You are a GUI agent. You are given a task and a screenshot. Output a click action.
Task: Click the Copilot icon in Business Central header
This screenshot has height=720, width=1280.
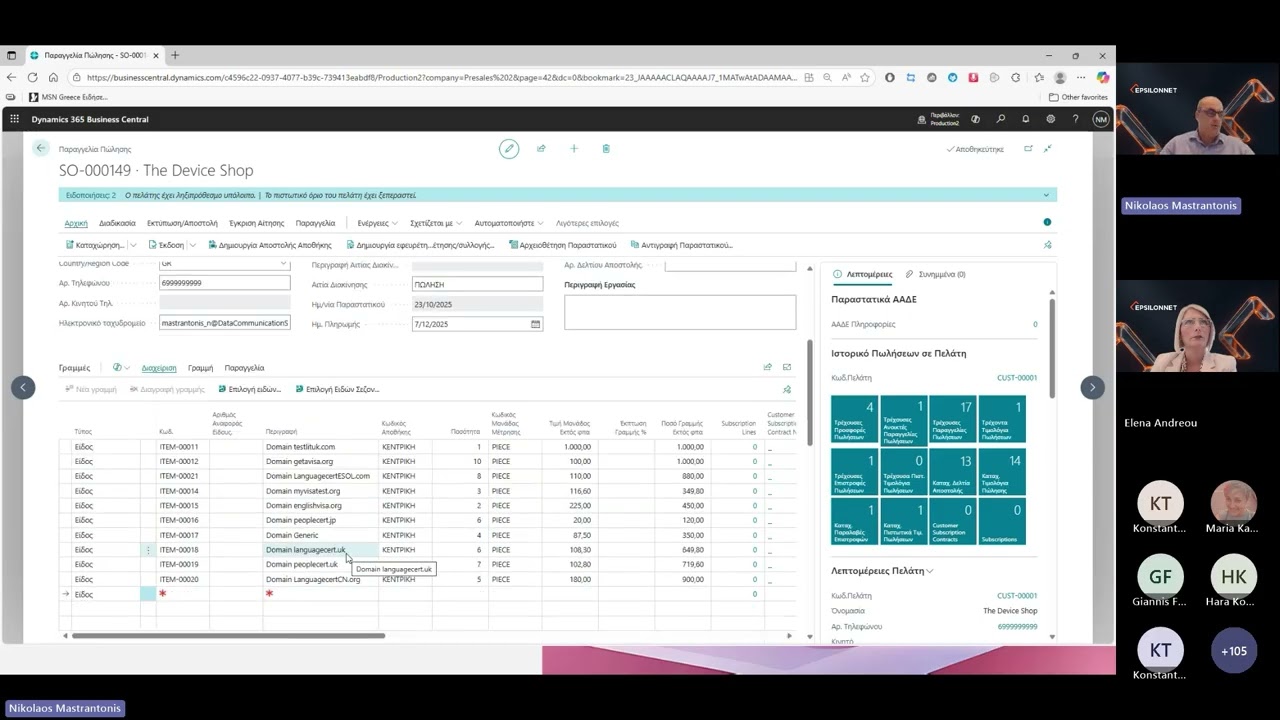click(975, 119)
